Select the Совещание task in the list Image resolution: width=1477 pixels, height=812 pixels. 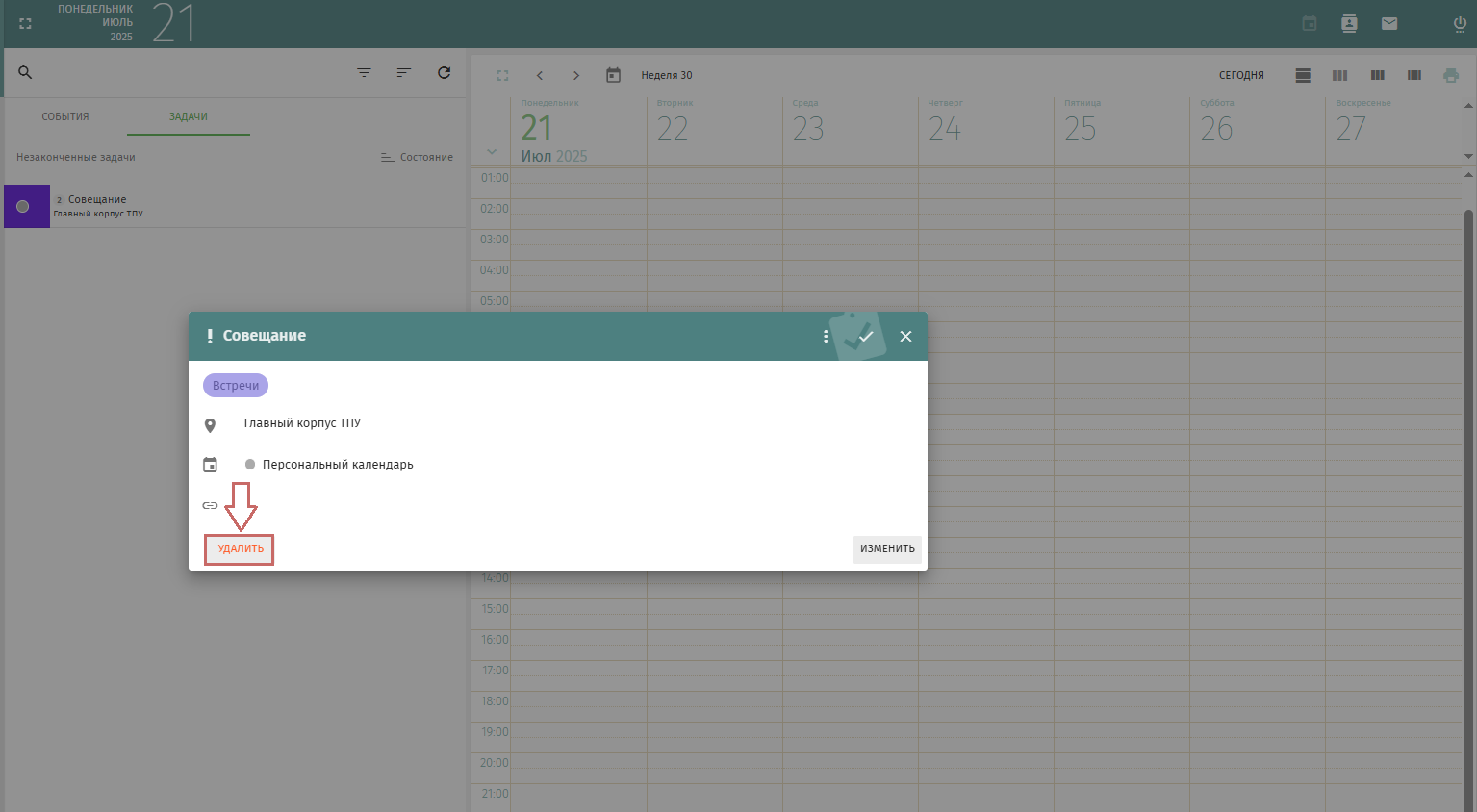[235, 206]
